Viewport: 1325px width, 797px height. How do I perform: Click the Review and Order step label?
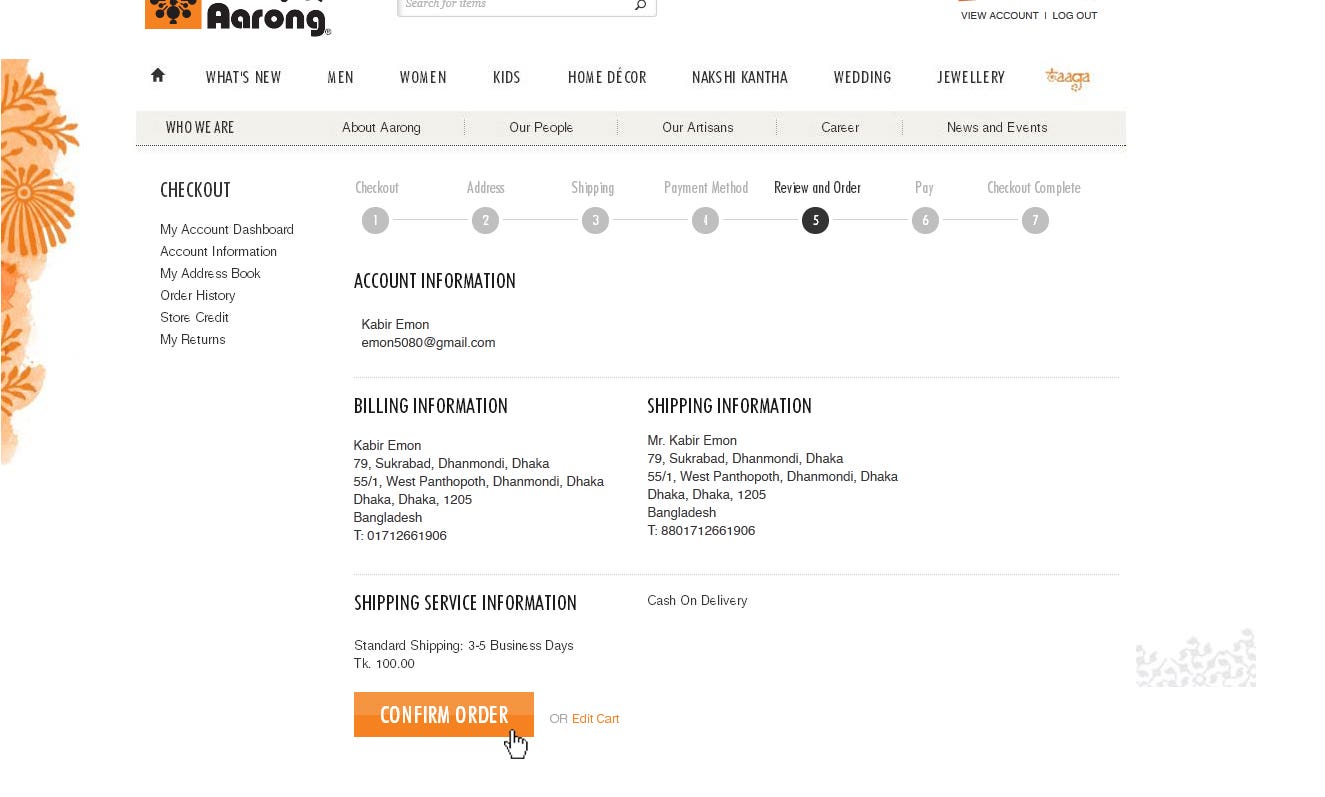pyautogui.click(x=817, y=188)
